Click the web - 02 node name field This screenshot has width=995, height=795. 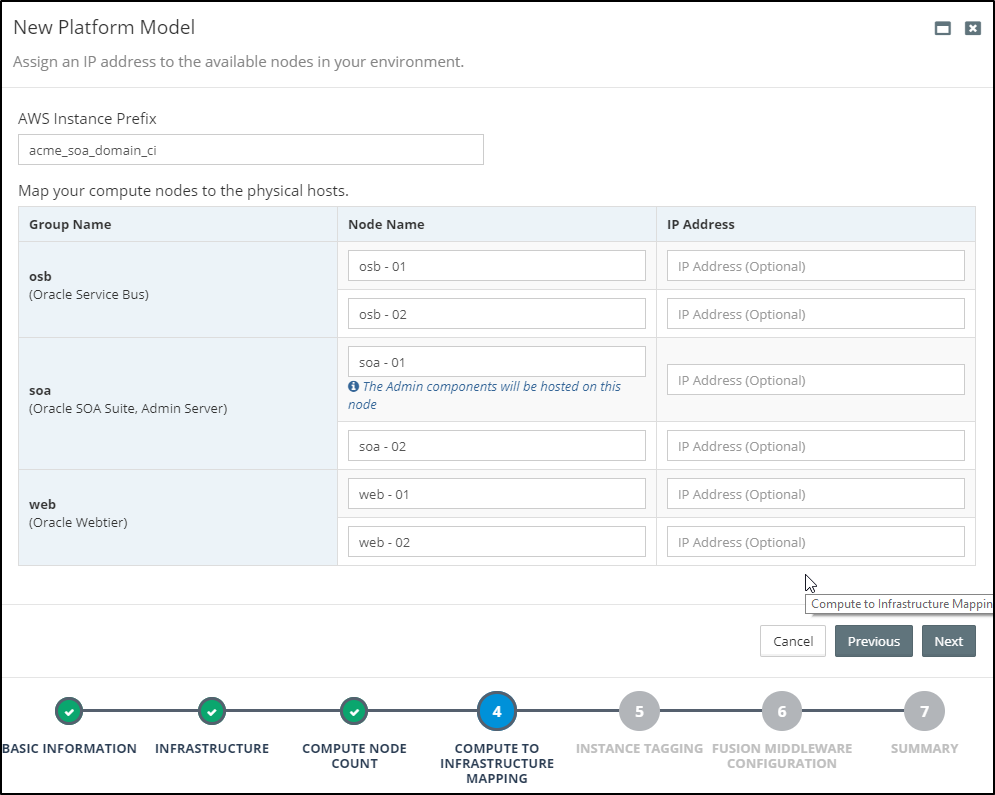(497, 541)
